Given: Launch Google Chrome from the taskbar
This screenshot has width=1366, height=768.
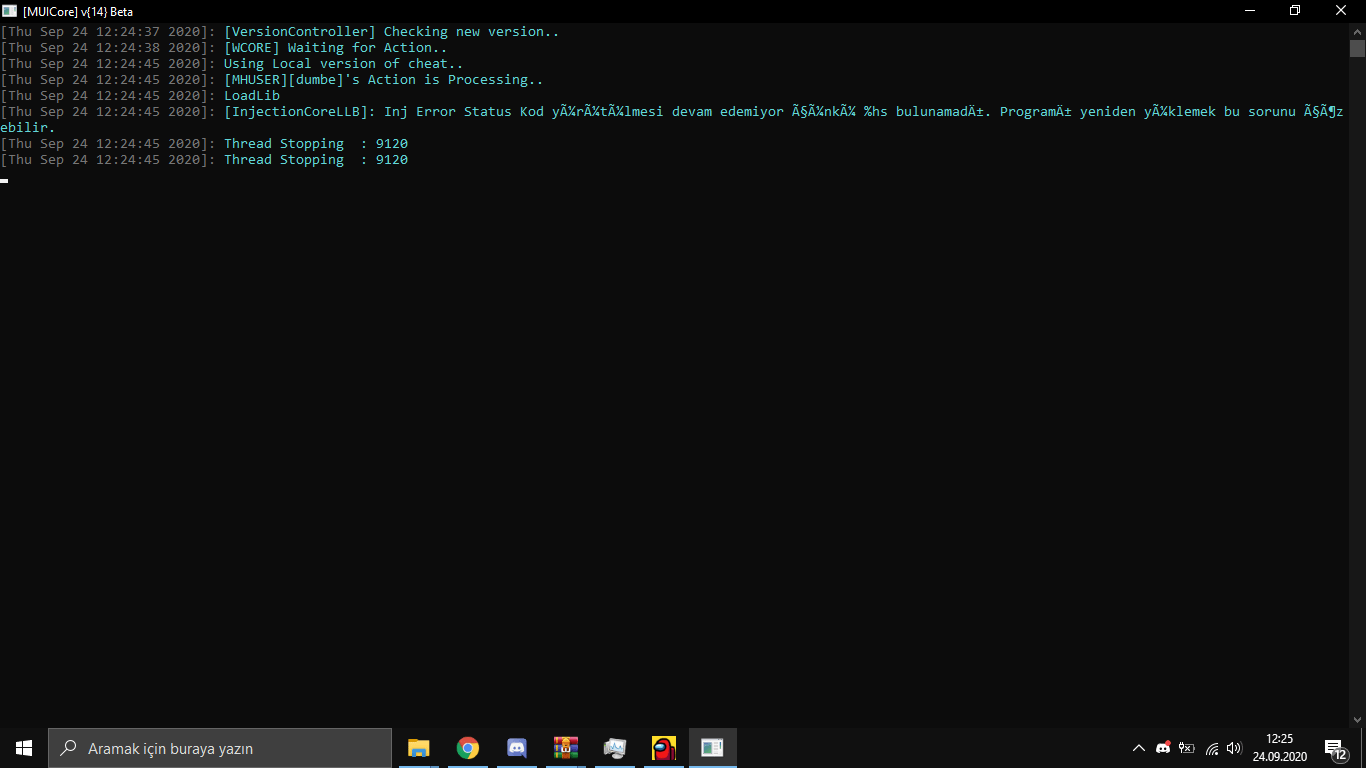Looking at the screenshot, I should 468,748.
